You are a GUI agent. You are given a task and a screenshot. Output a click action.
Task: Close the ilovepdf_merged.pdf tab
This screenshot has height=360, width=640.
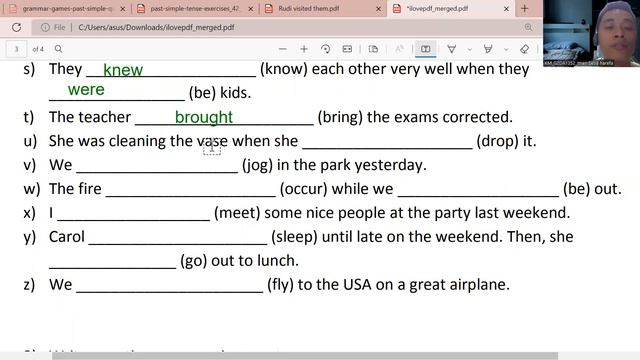pyautogui.click(x=506, y=9)
